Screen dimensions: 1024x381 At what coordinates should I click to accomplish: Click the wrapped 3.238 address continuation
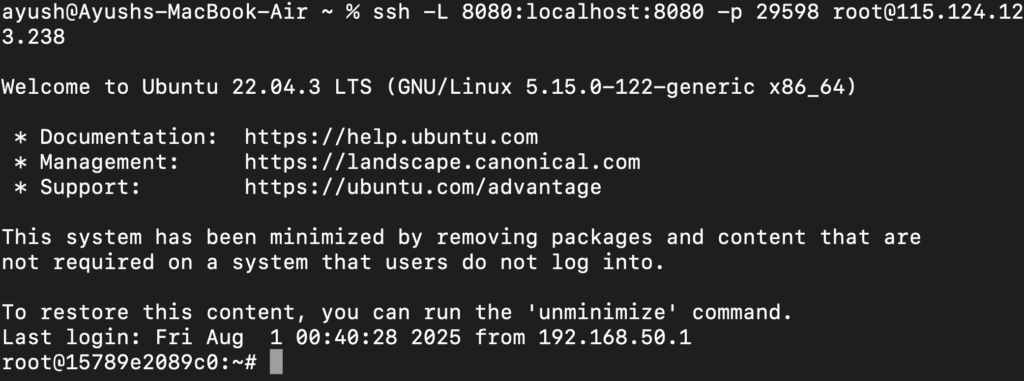pos(33,37)
